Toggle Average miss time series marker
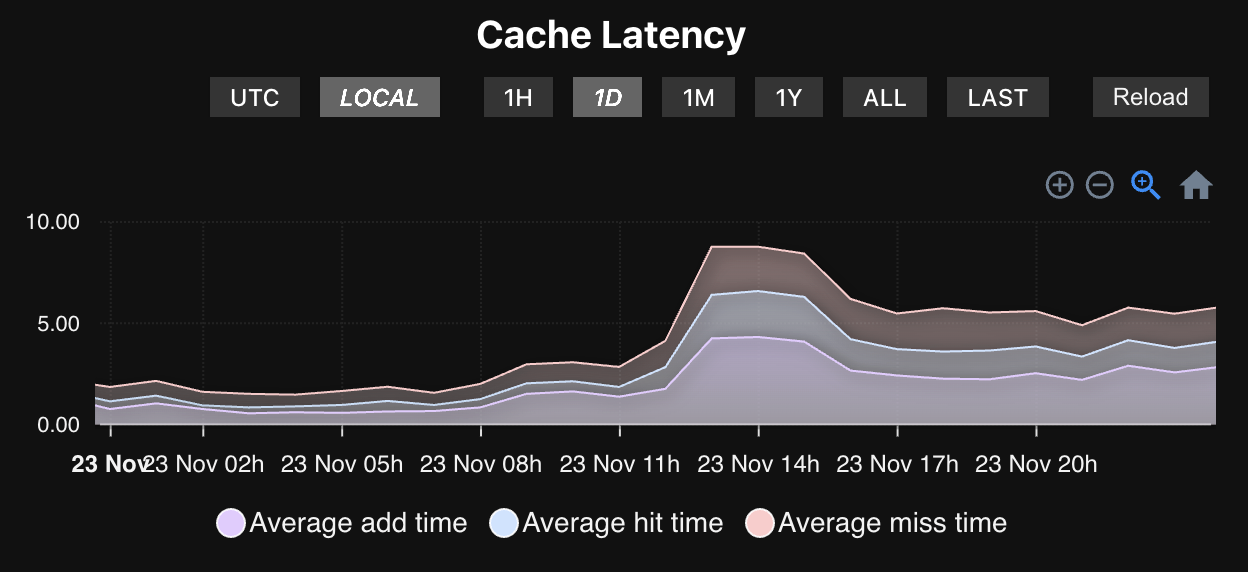The width and height of the screenshot is (1248, 572). 760,523
